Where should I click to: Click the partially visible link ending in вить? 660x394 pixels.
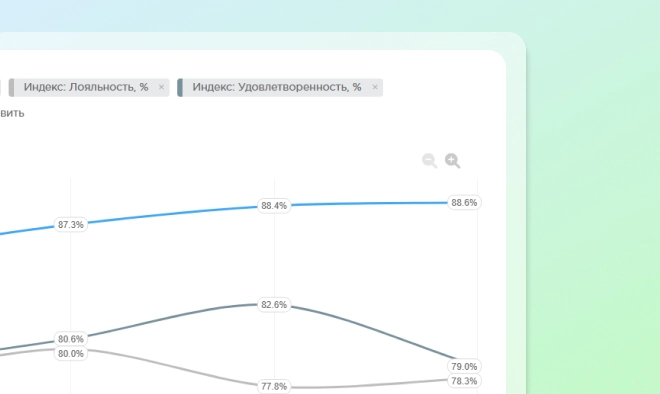click(12, 113)
